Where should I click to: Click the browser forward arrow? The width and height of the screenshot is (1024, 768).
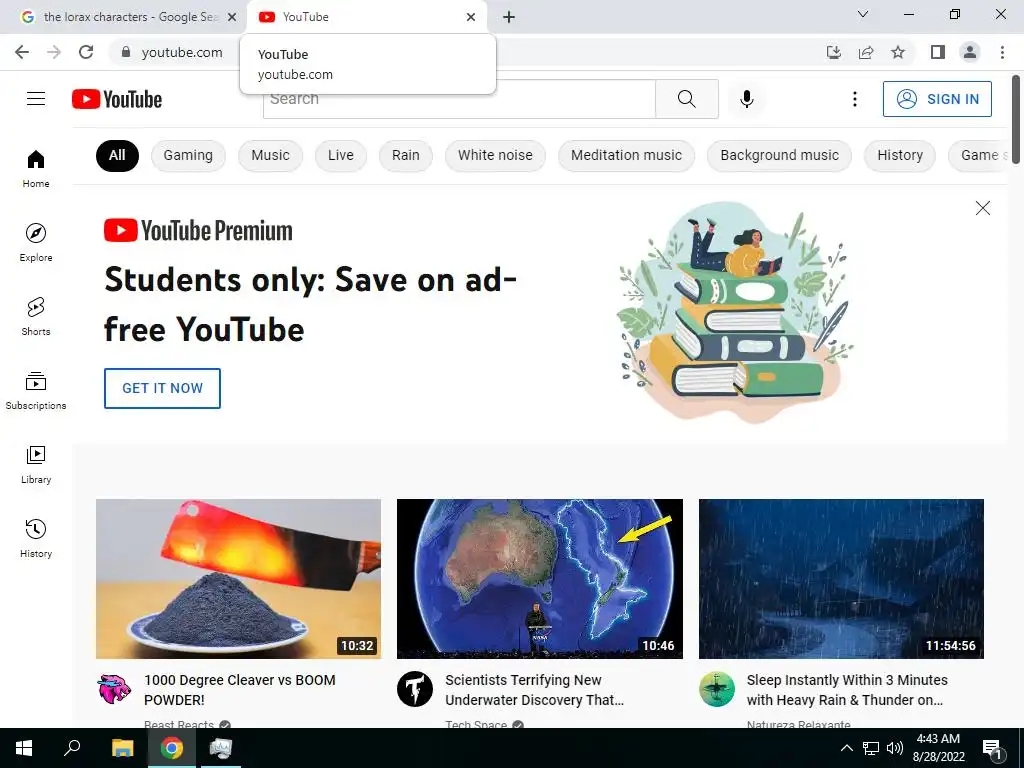coord(54,52)
